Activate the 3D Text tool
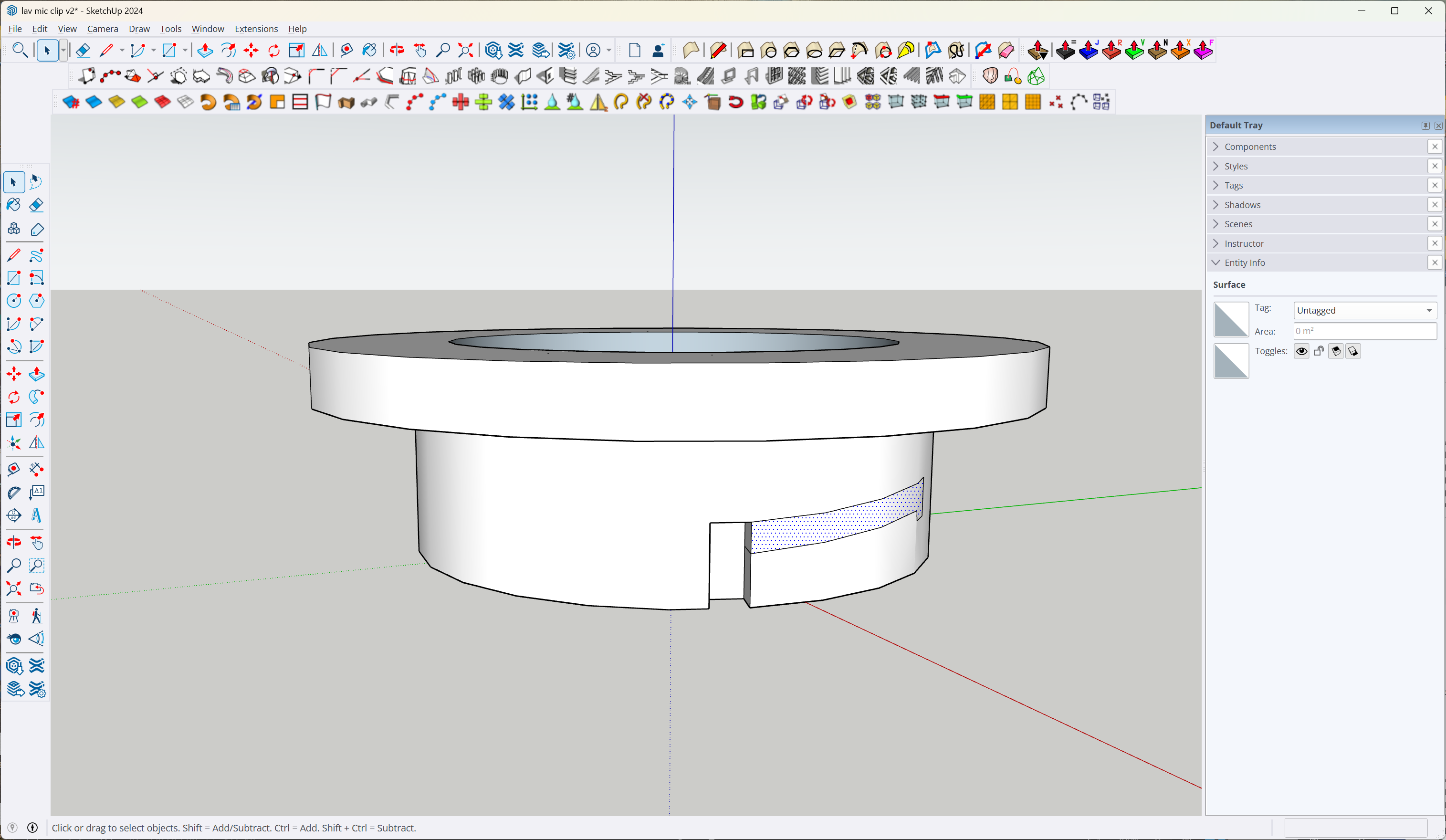Screen dimensions: 1446x840 36,515
